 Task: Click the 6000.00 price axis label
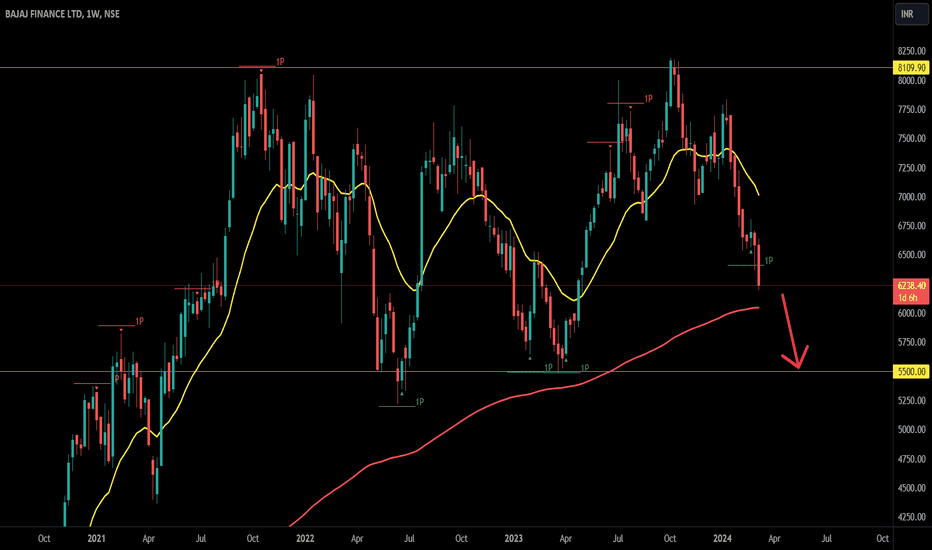pos(912,313)
